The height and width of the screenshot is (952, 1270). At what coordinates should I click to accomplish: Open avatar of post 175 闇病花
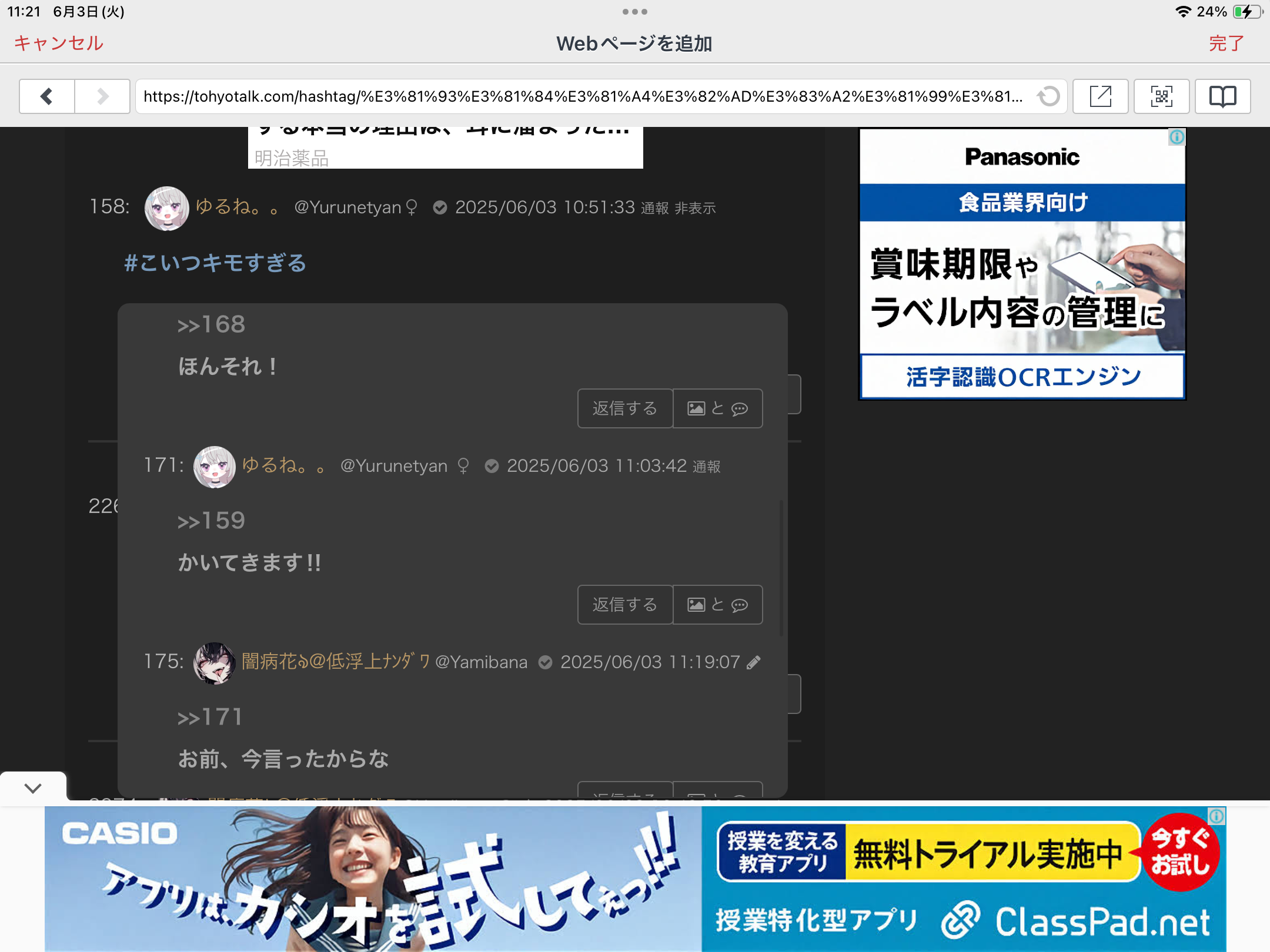pyautogui.click(x=215, y=663)
